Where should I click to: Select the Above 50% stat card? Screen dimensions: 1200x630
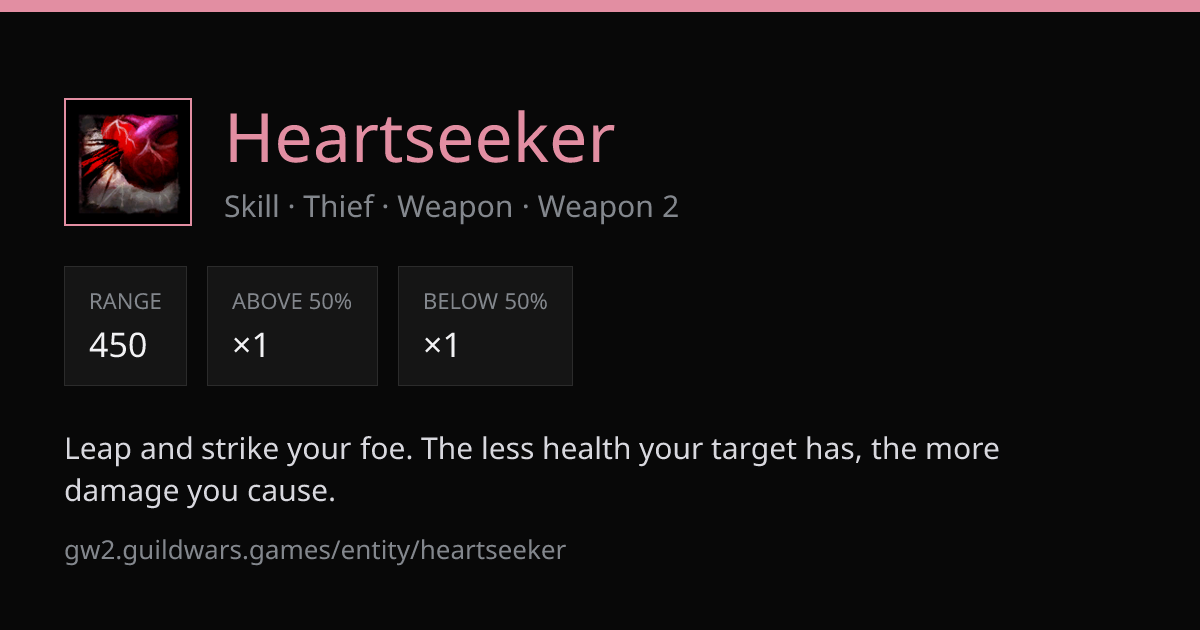[x=292, y=326]
